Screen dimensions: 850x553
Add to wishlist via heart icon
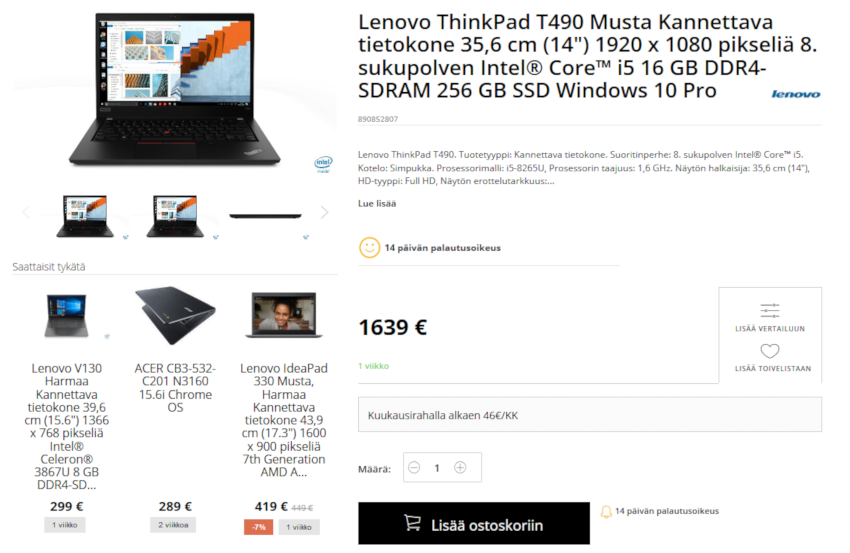point(770,351)
